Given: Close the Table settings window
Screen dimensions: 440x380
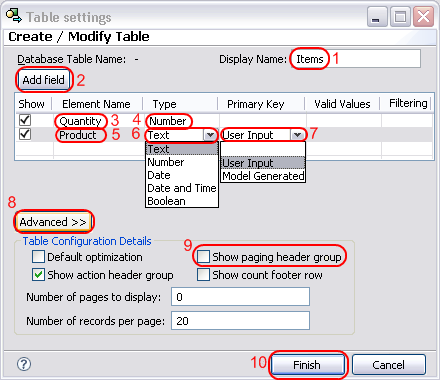Looking at the screenshot, I should point(423,17).
